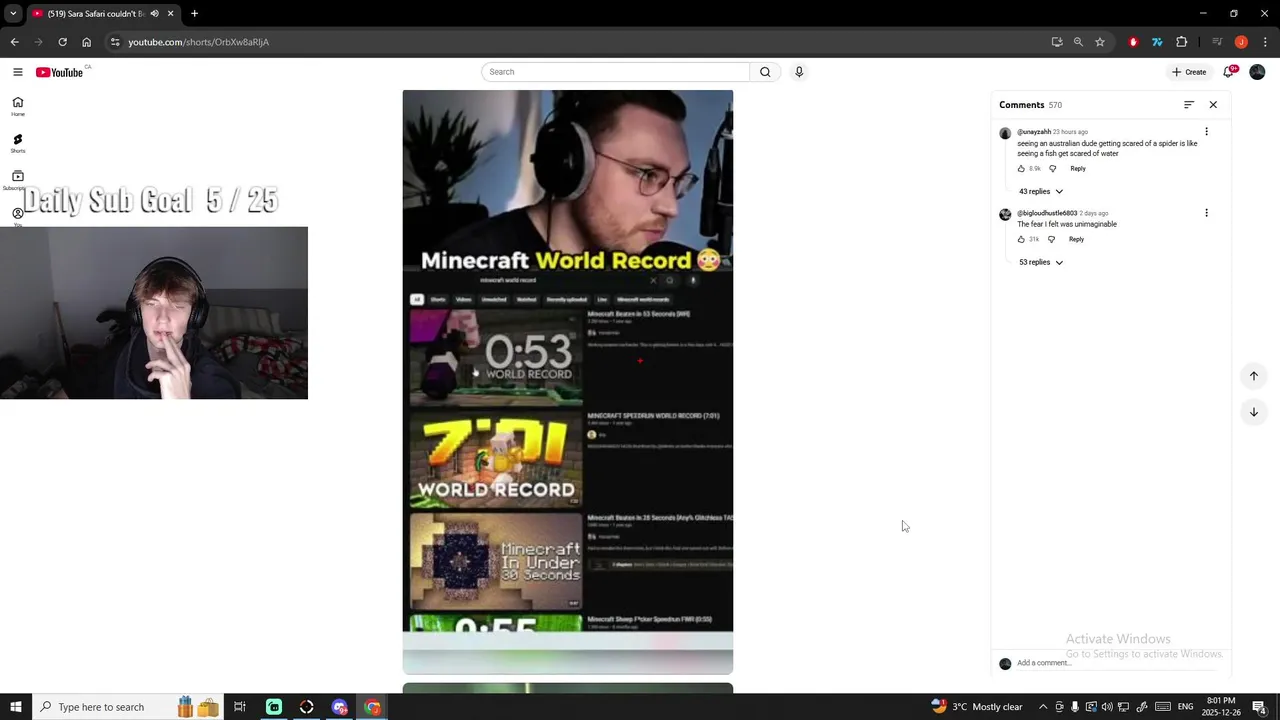Expand the 53 replies thread
This screenshot has height=720, width=1280.
[1041, 262]
